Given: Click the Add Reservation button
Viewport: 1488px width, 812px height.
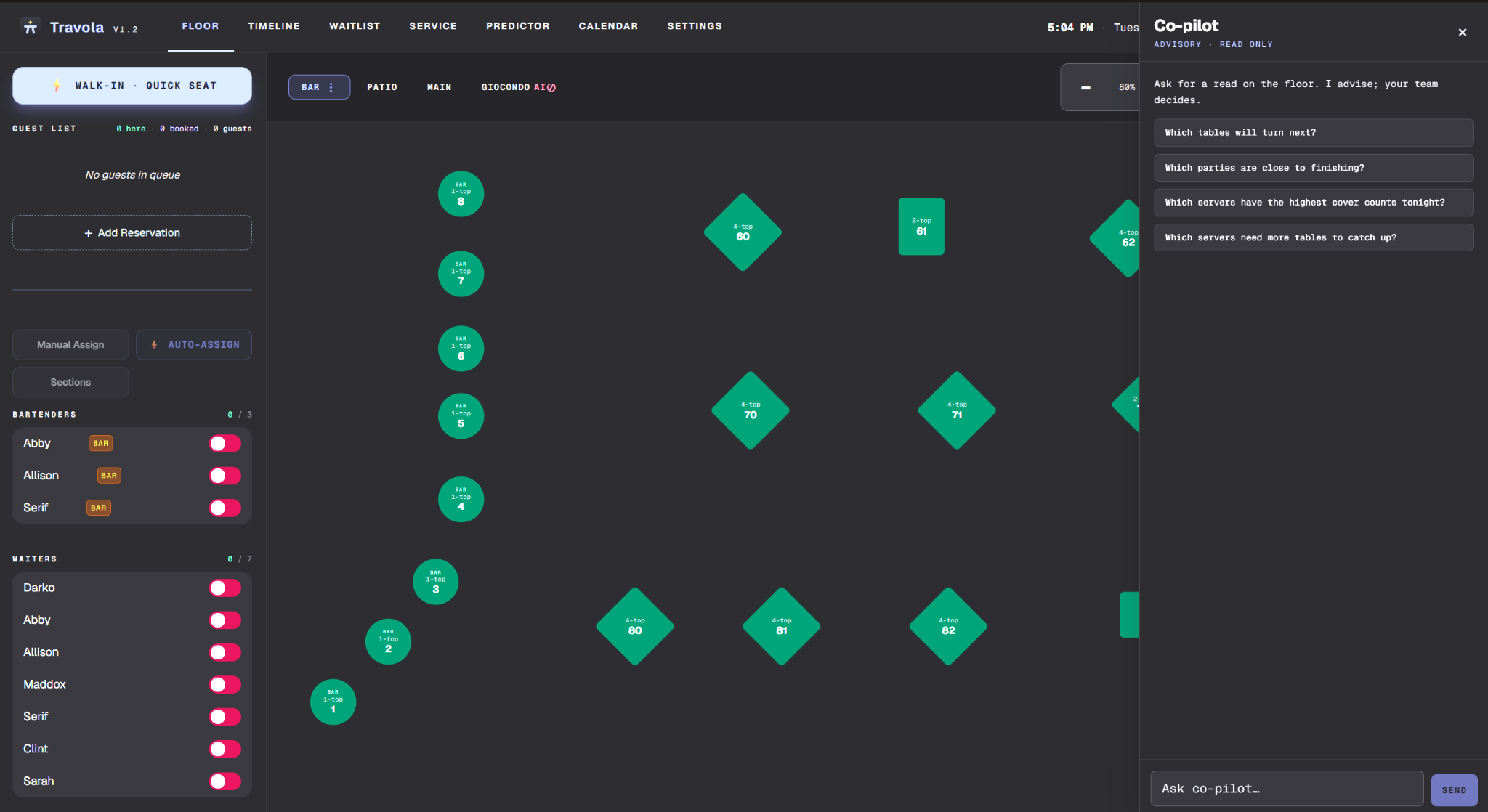Looking at the screenshot, I should 132,232.
